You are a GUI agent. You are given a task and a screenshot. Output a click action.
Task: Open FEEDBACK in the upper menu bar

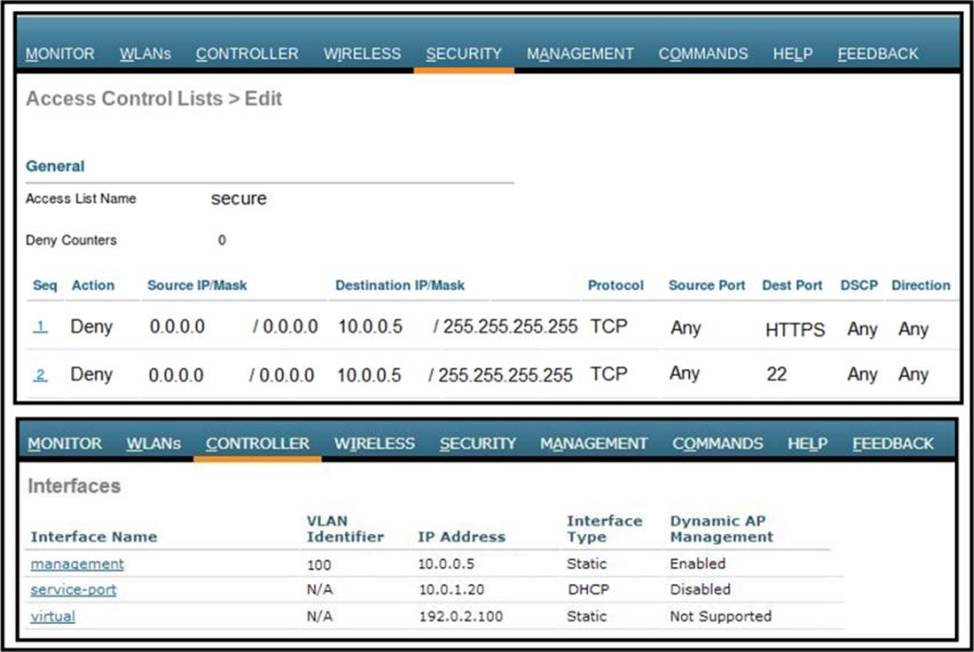877,54
